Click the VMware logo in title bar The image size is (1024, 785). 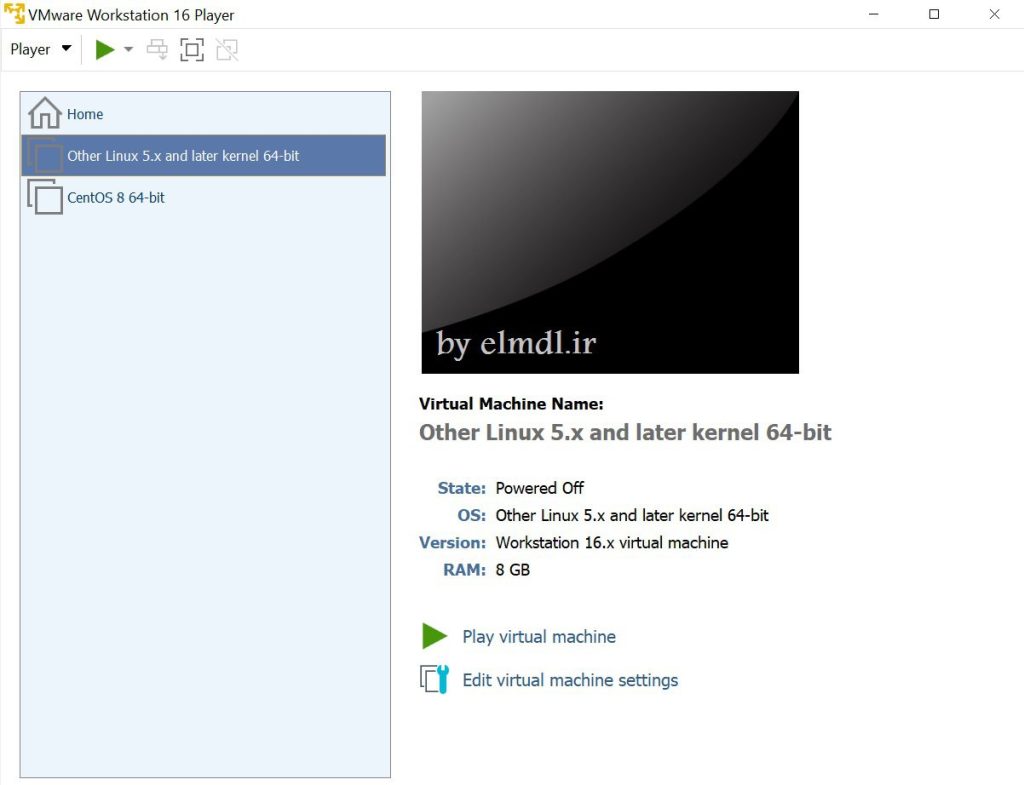(x=14, y=14)
